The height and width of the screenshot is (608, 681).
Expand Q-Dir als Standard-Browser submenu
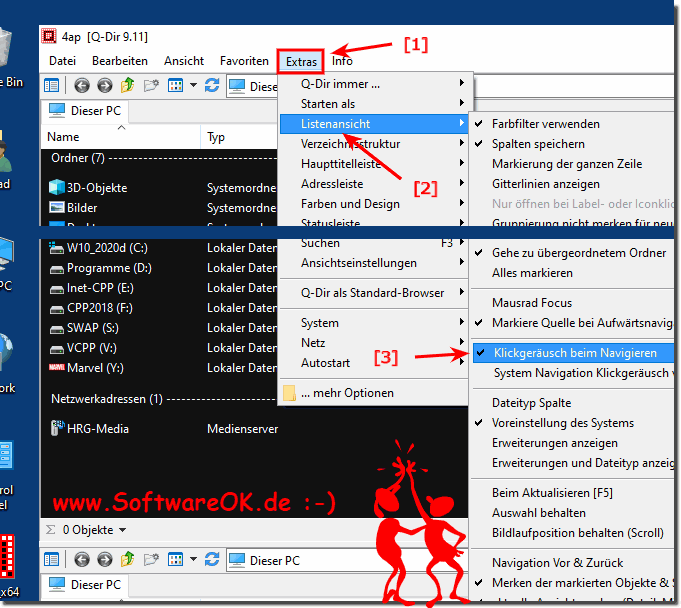(x=374, y=293)
